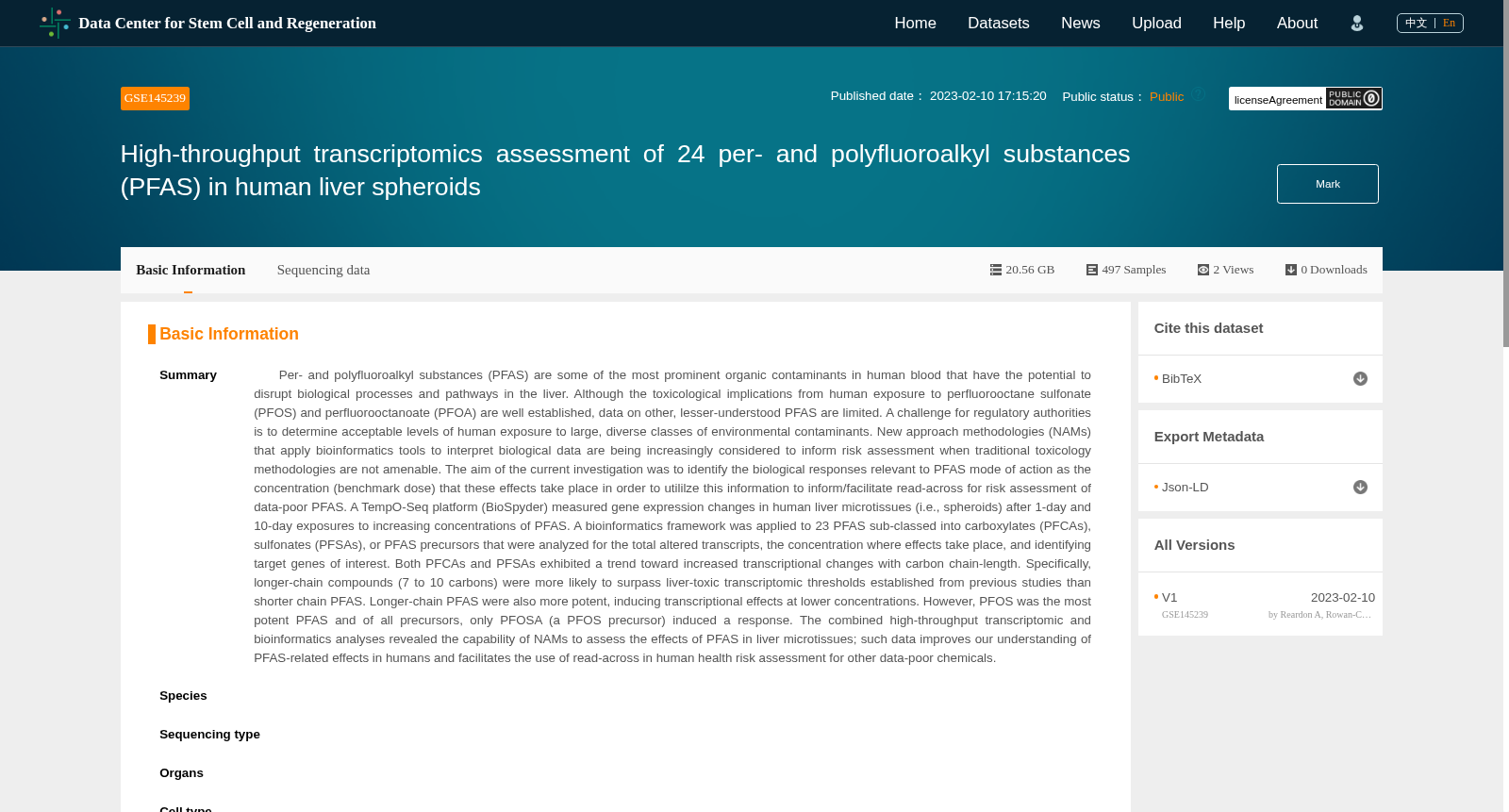This screenshot has height=812, width=1509.
Task: Click the dataset title High-throughput transcriptomics assessment
Action: pos(625,170)
